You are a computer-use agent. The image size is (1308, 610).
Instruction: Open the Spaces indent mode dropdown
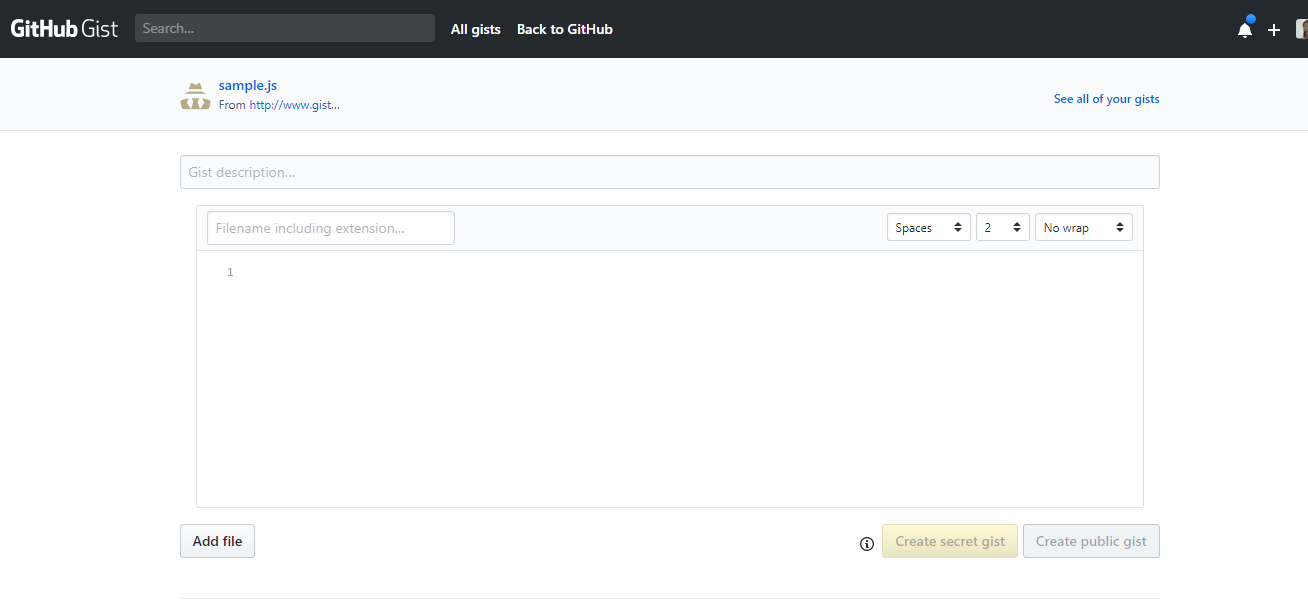click(x=928, y=227)
